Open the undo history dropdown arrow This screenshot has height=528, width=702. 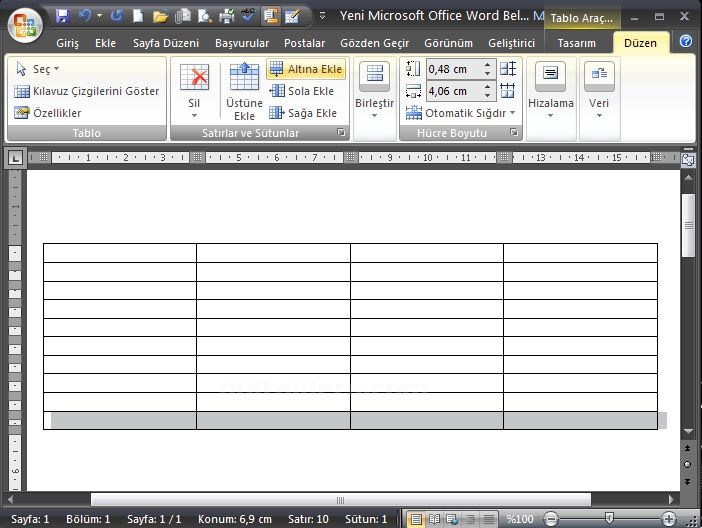(x=99, y=16)
